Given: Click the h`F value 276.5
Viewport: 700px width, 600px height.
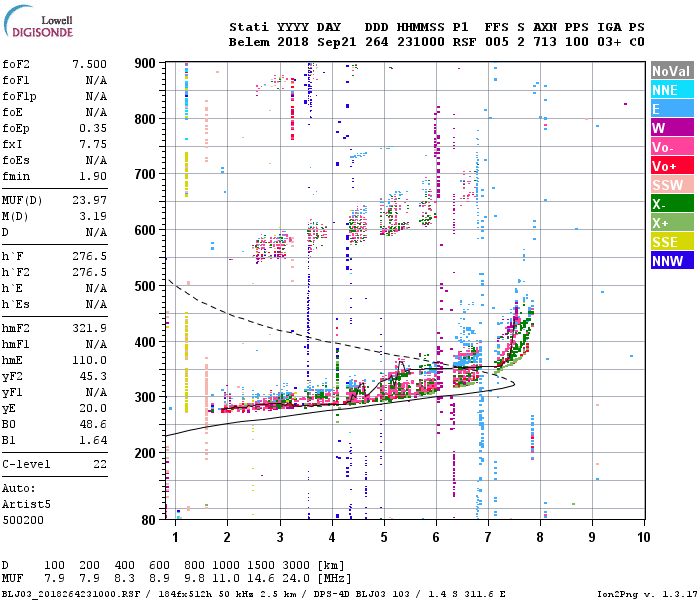Looking at the screenshot, I should [90, 256].
